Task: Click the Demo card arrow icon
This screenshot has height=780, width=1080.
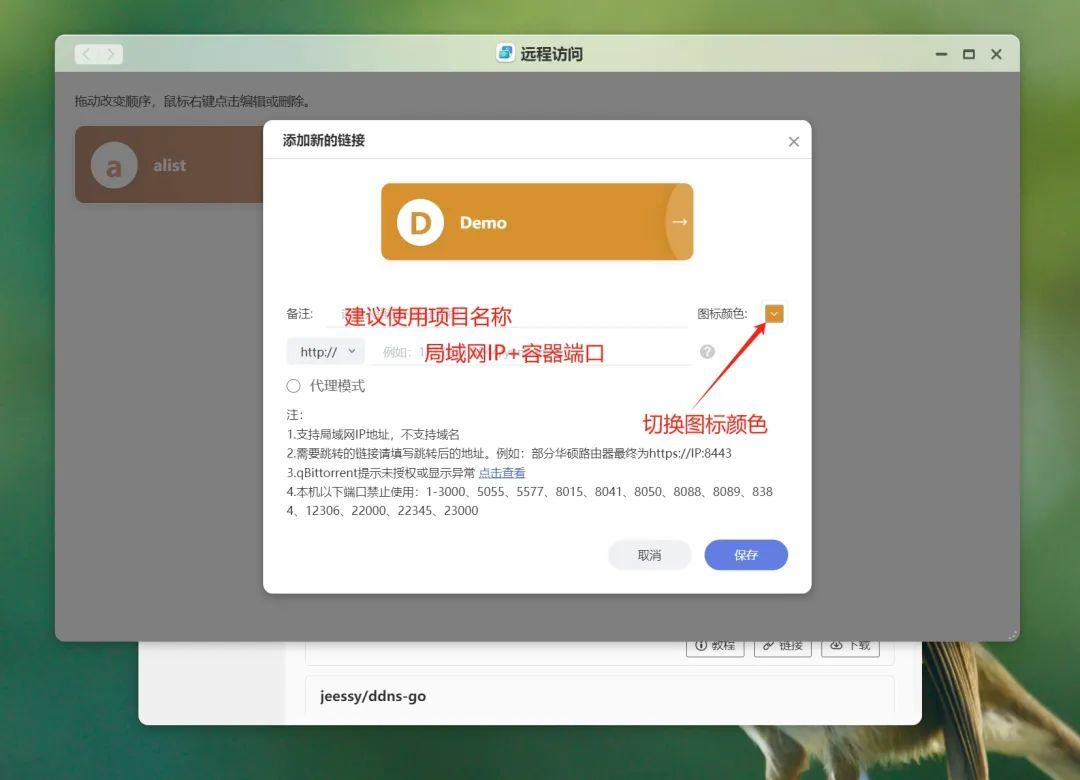Action: pos(679,222)
